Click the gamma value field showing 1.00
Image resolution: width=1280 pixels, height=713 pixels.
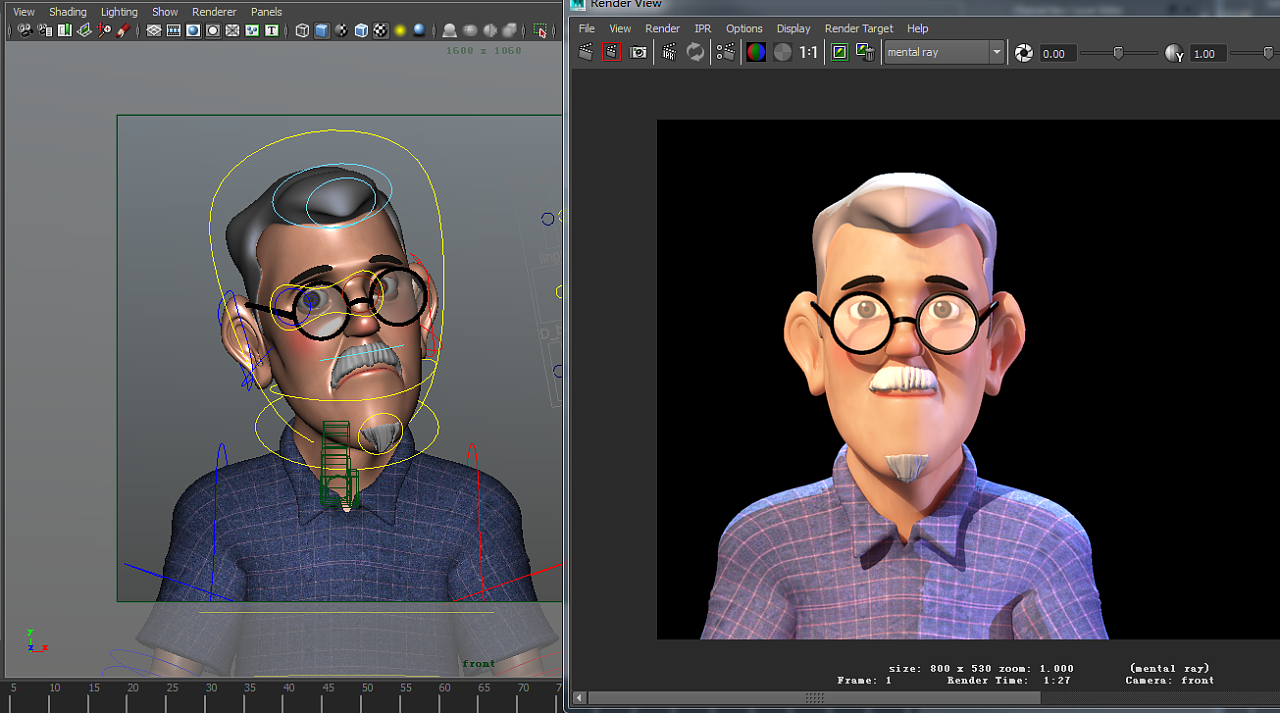click(1209, 54)
